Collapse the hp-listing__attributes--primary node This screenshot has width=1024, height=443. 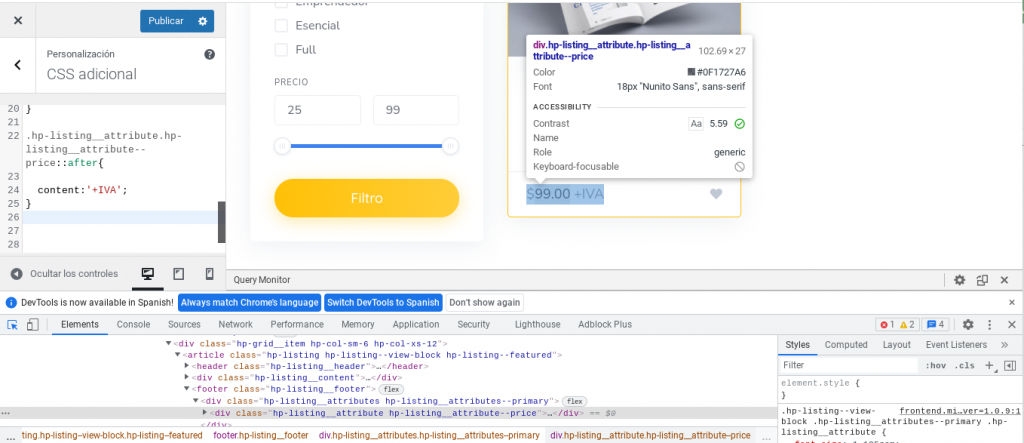[195, 401]
